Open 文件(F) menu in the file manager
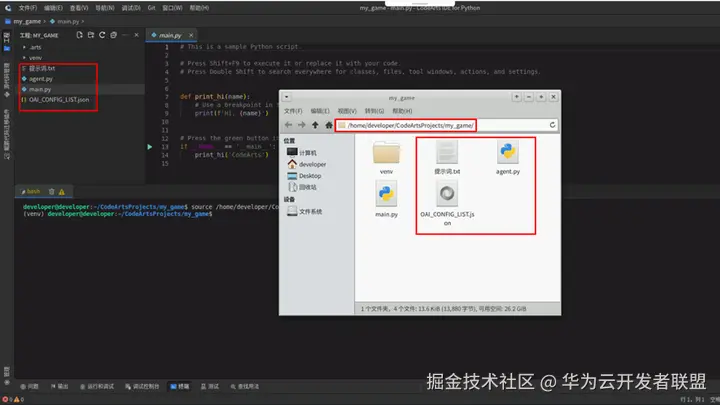The image size is (720, 405). pos(293,111)
